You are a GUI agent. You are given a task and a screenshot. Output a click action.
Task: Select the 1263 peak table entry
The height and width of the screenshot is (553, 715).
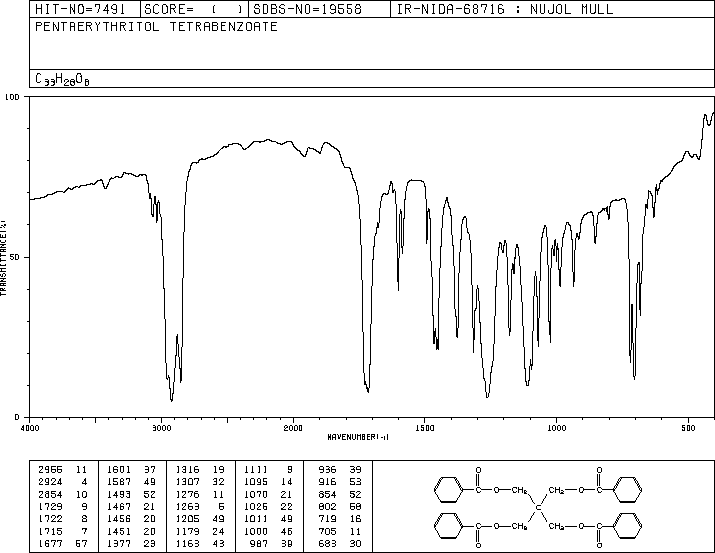200,506
